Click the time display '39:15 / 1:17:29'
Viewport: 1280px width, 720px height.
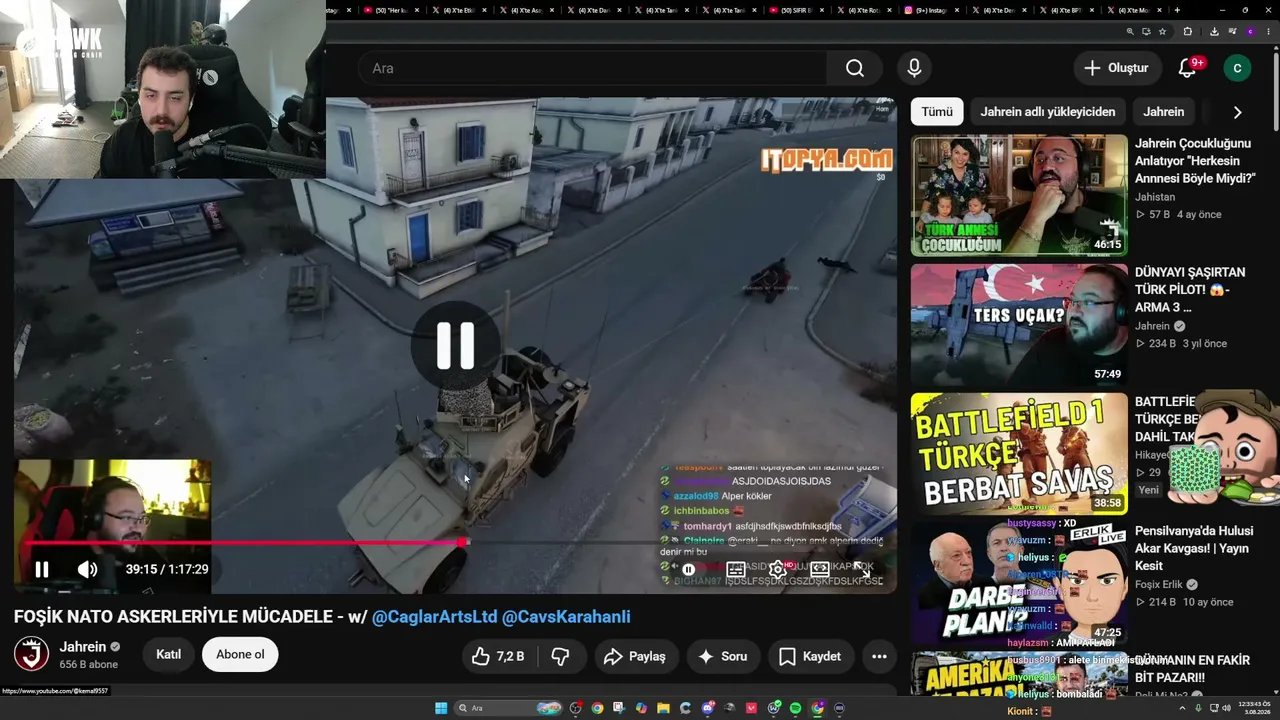(x=167, y=569)
